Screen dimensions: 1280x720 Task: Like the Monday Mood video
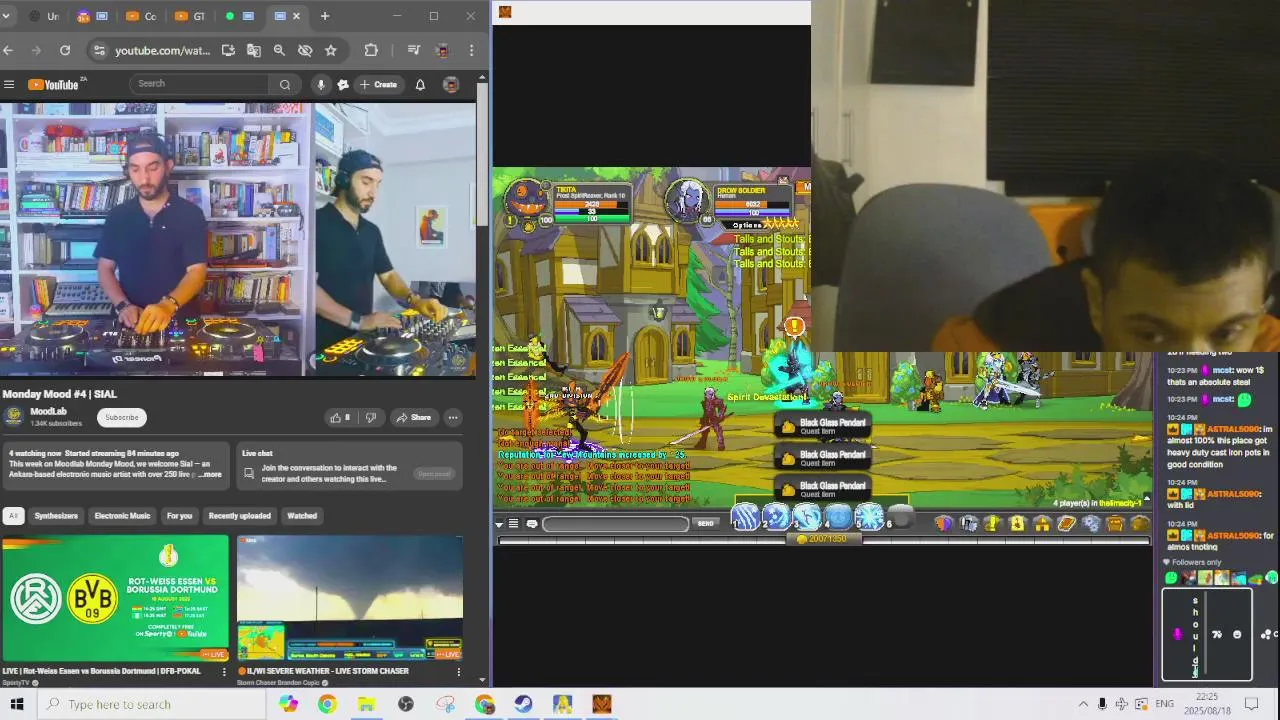[340, 417]
